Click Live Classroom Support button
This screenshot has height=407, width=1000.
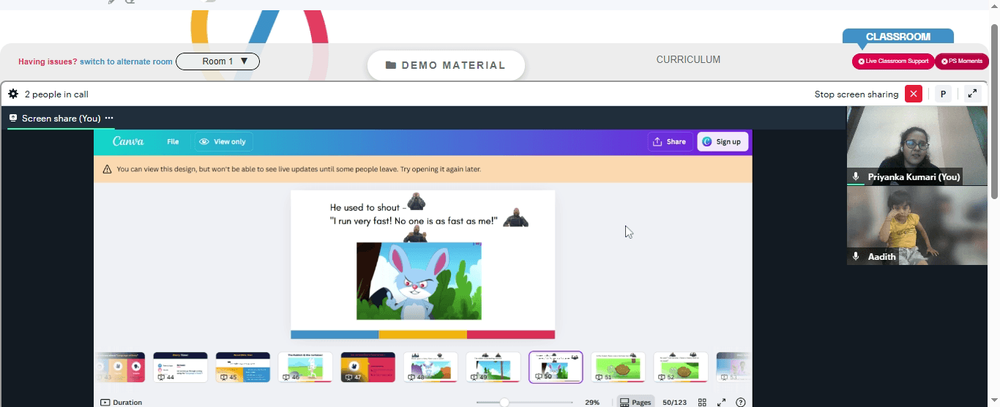[x=893, y=61]
